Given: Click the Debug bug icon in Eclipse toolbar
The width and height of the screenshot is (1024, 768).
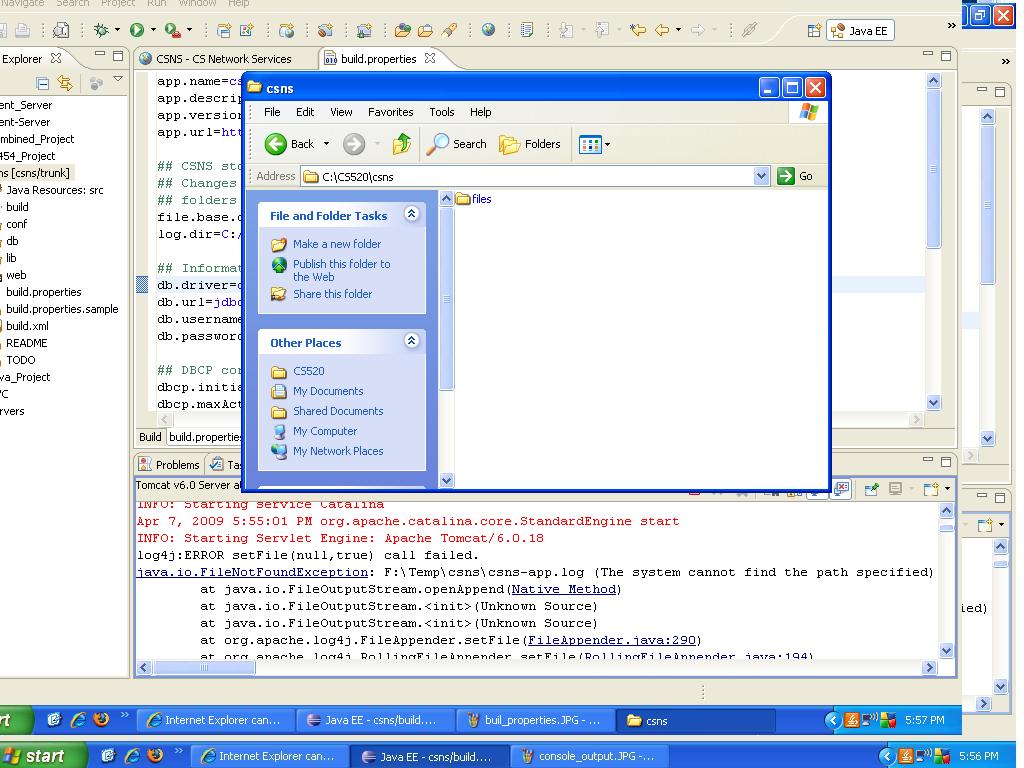Looking at the screenshot, I should 100,30.
